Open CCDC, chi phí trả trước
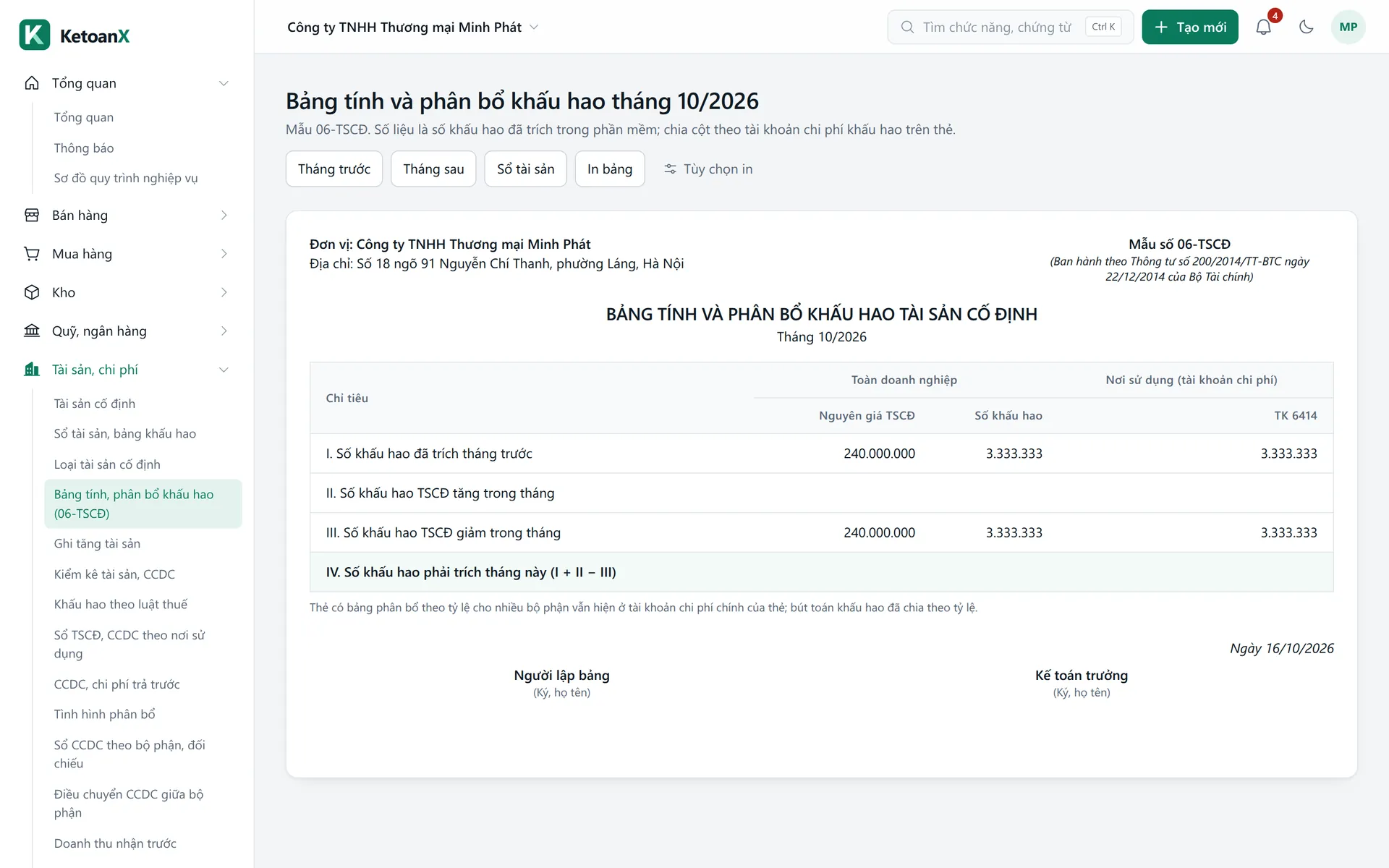 117,684
